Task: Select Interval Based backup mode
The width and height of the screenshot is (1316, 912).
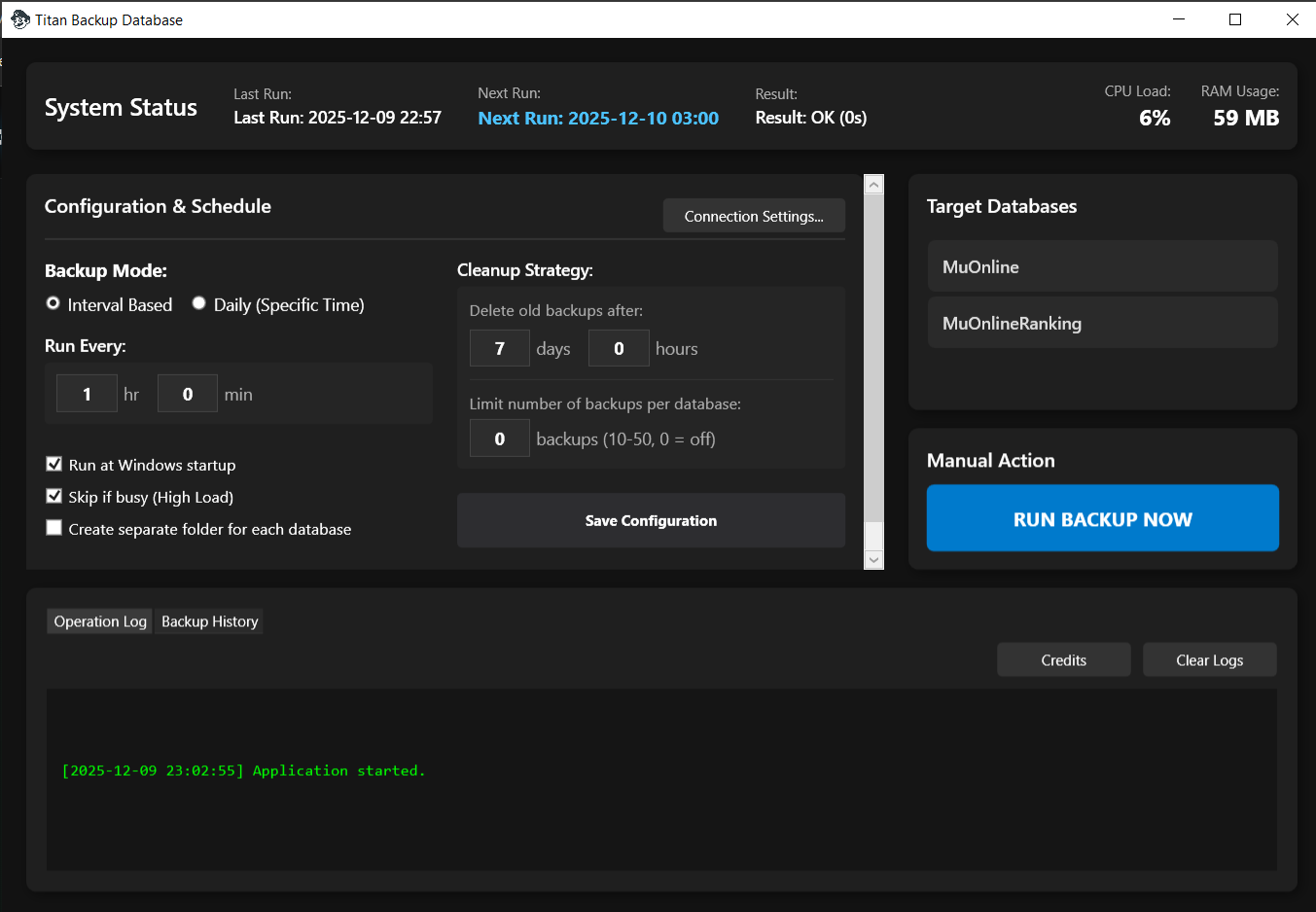Action: [53, 304]
